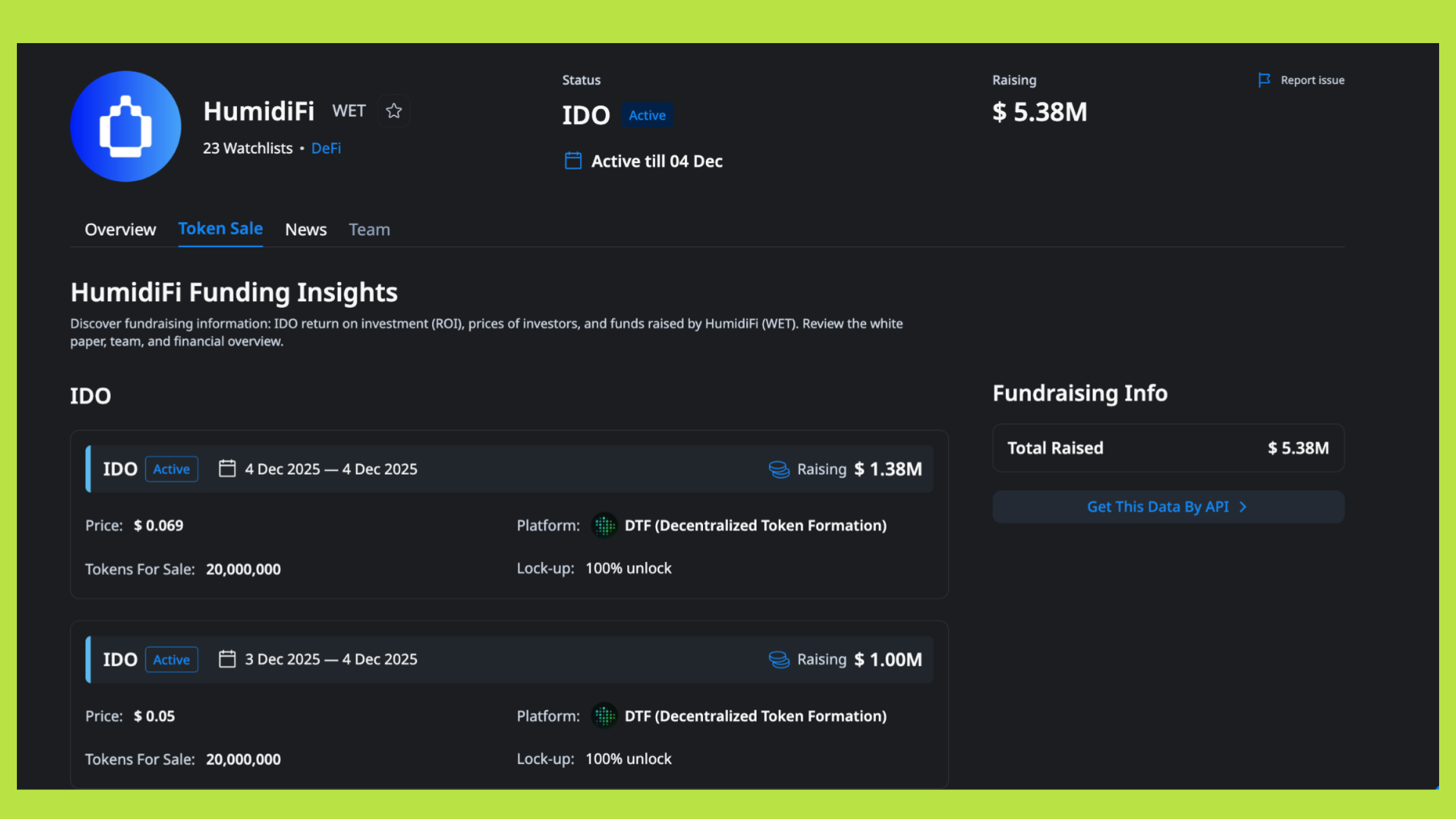The width and height of the screenshot is (1456, 819).
Task: Switch to the News tab
Action: click(306, 230)
